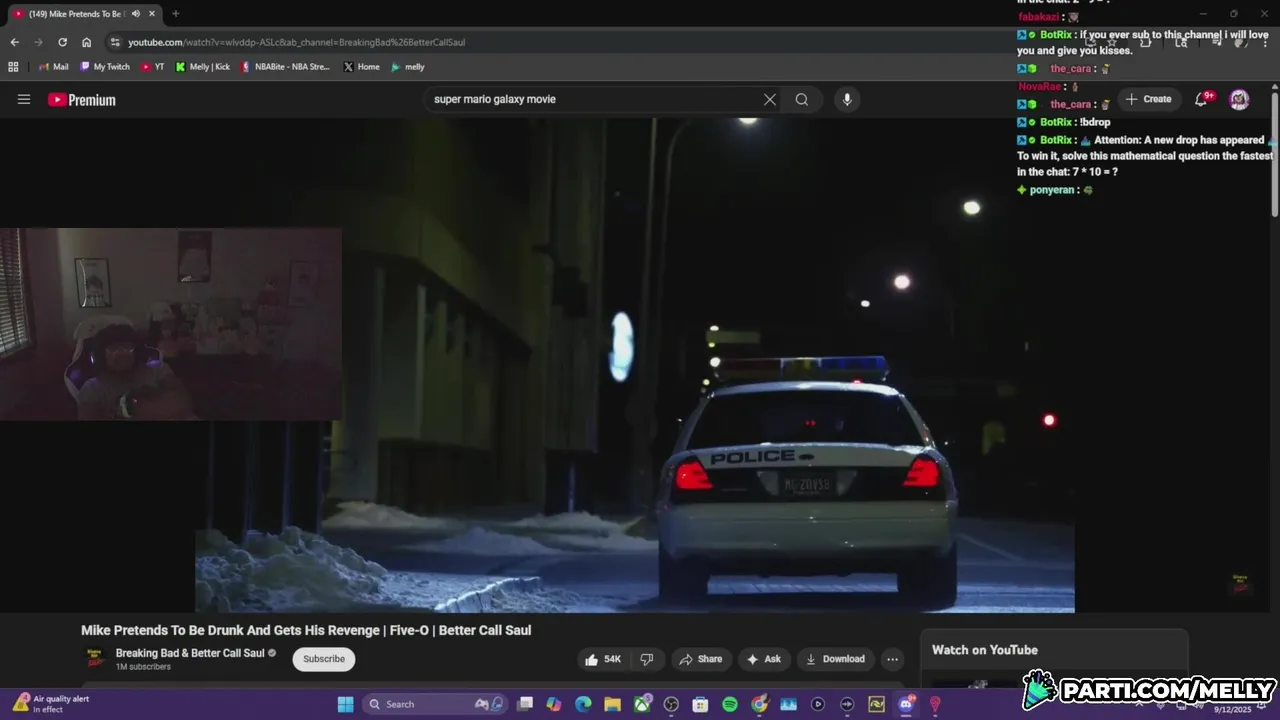Open the X Home bookmark
Screen dimensions: 1280x720
point(361,67)
